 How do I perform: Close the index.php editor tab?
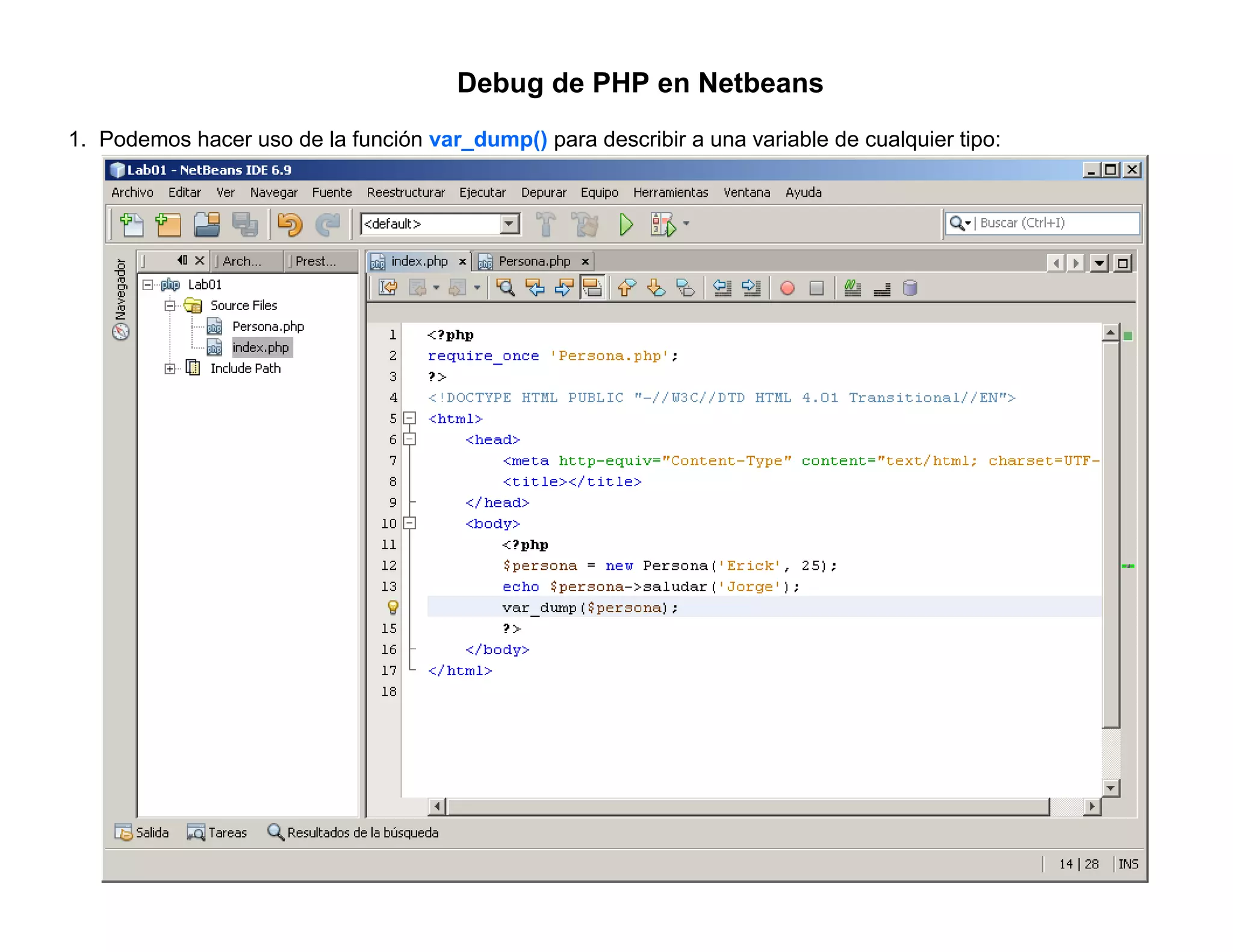[462, 262]
